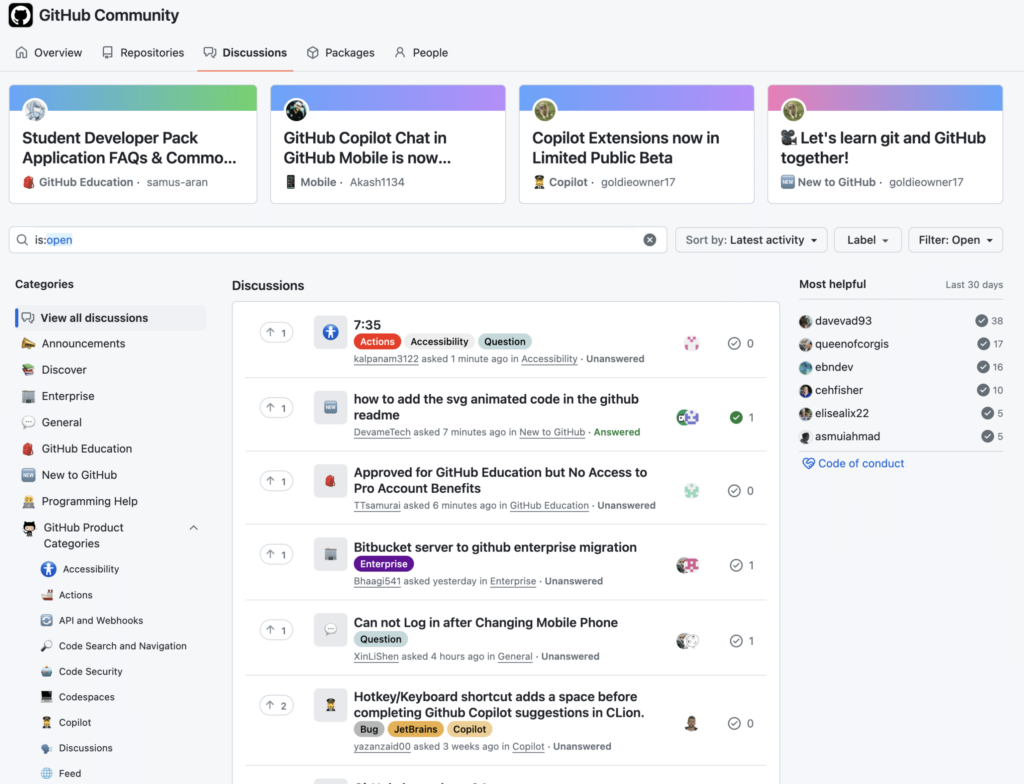Viewport: 1024px width, 784px height.
Task: Select the Actions category icon
Action: [48, 594]
